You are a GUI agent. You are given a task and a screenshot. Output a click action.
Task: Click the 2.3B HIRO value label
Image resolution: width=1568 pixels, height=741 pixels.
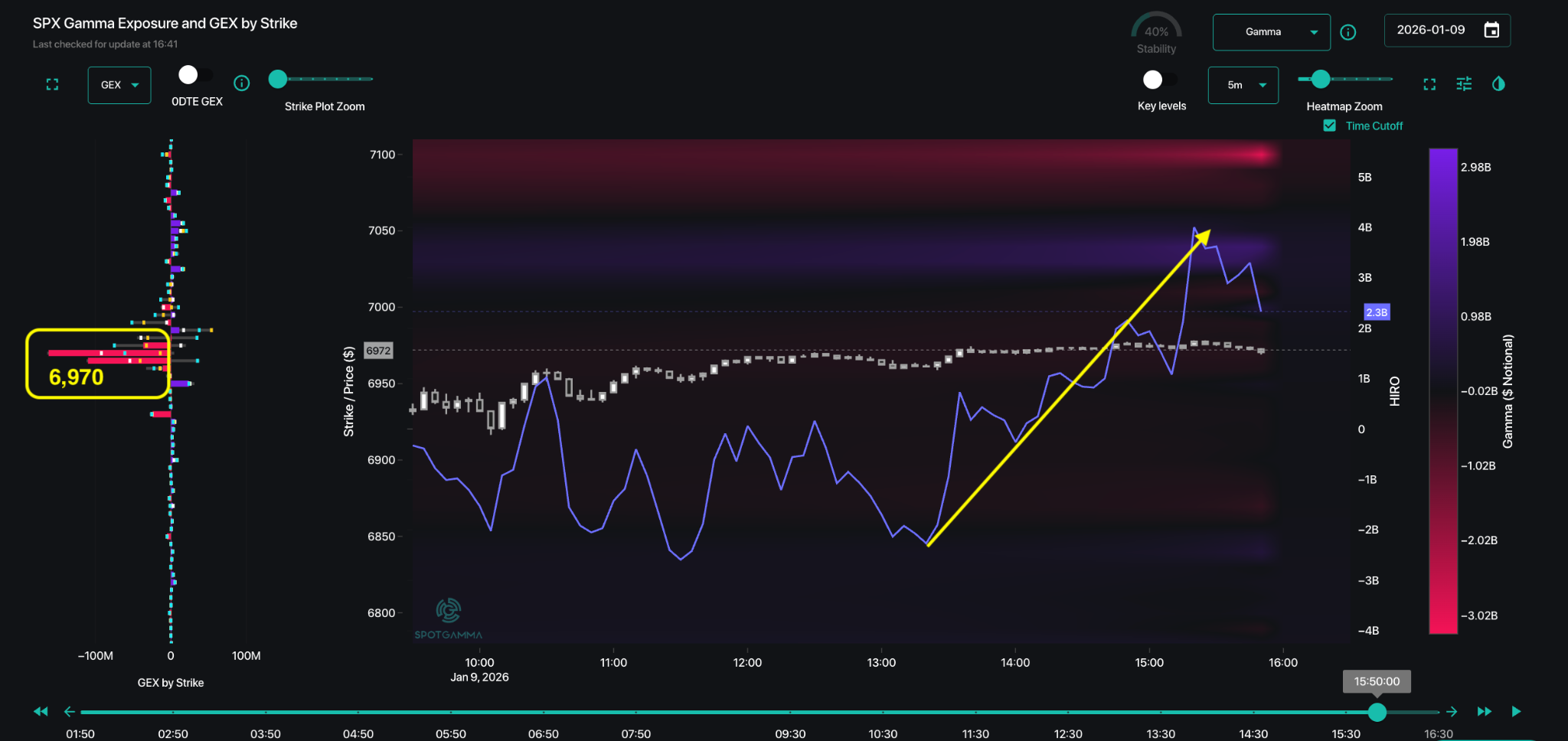tap(1377, 312)
